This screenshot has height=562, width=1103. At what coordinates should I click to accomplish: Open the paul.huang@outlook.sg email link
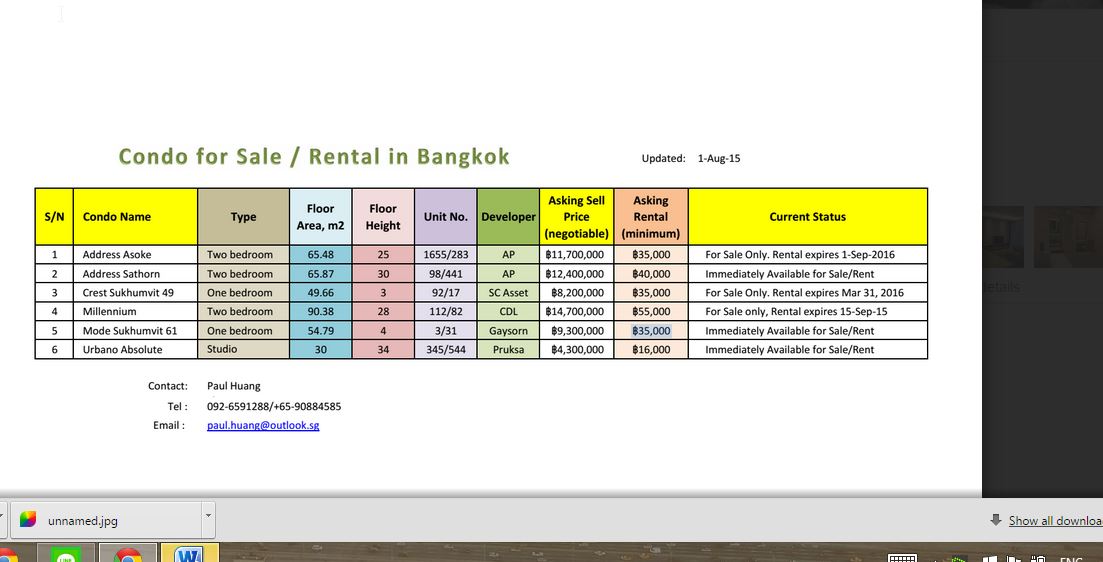(263, 425)
